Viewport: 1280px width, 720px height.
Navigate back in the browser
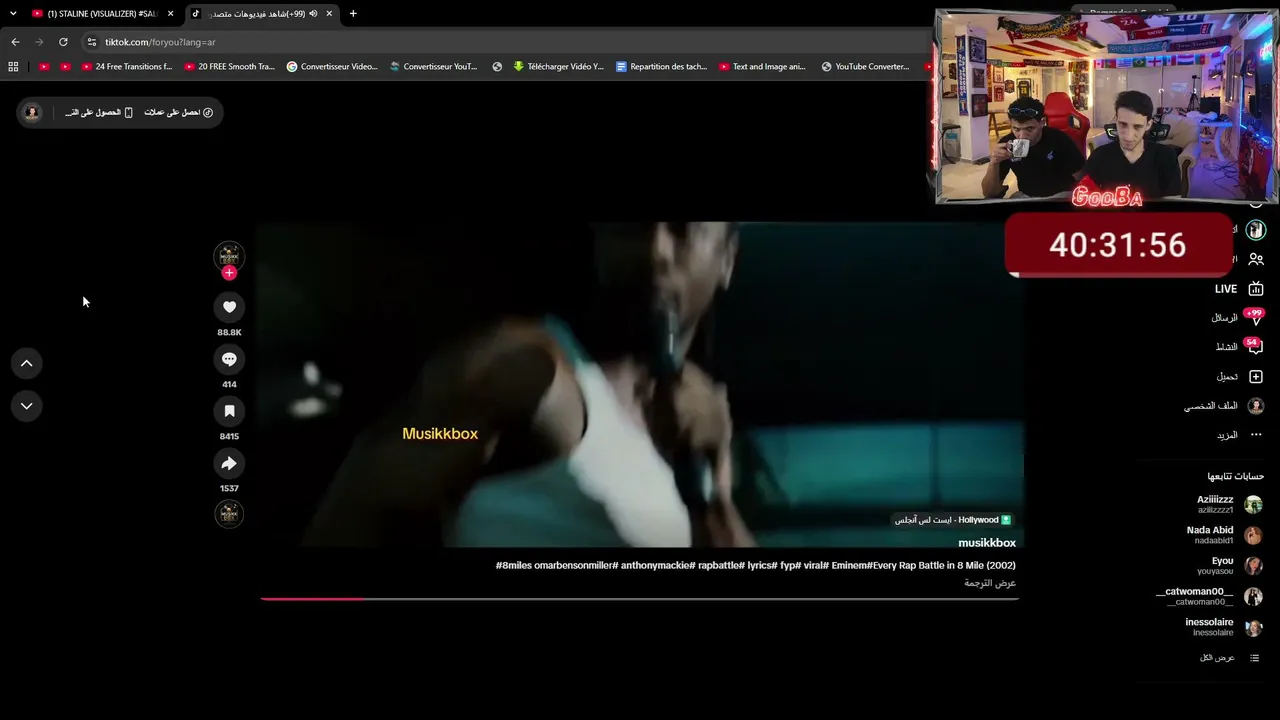(15, 42)
